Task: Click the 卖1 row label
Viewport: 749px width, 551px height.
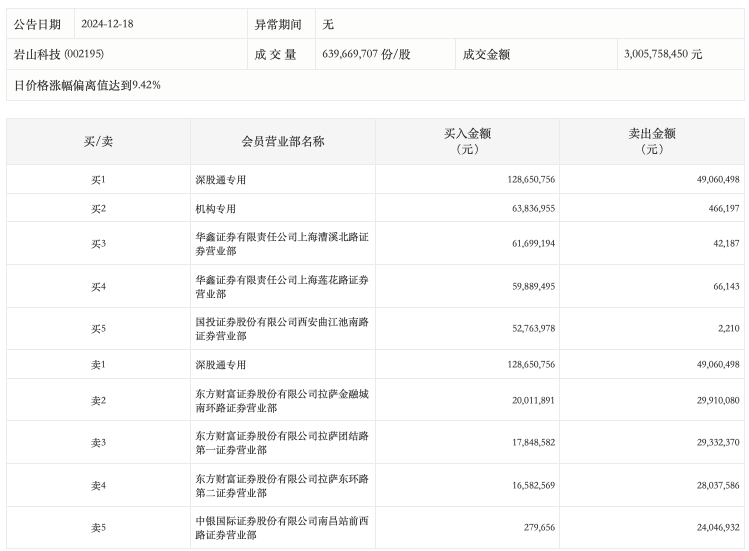Action: 98,365
